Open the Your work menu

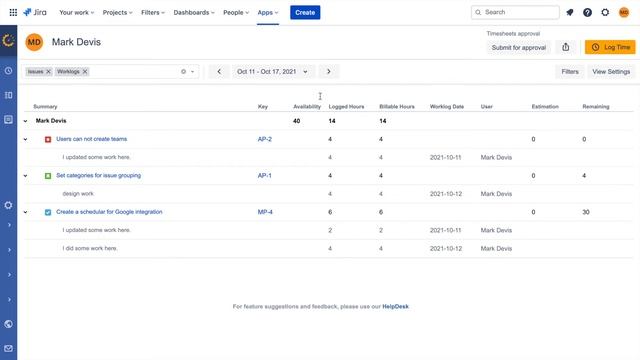click(76, 13)
